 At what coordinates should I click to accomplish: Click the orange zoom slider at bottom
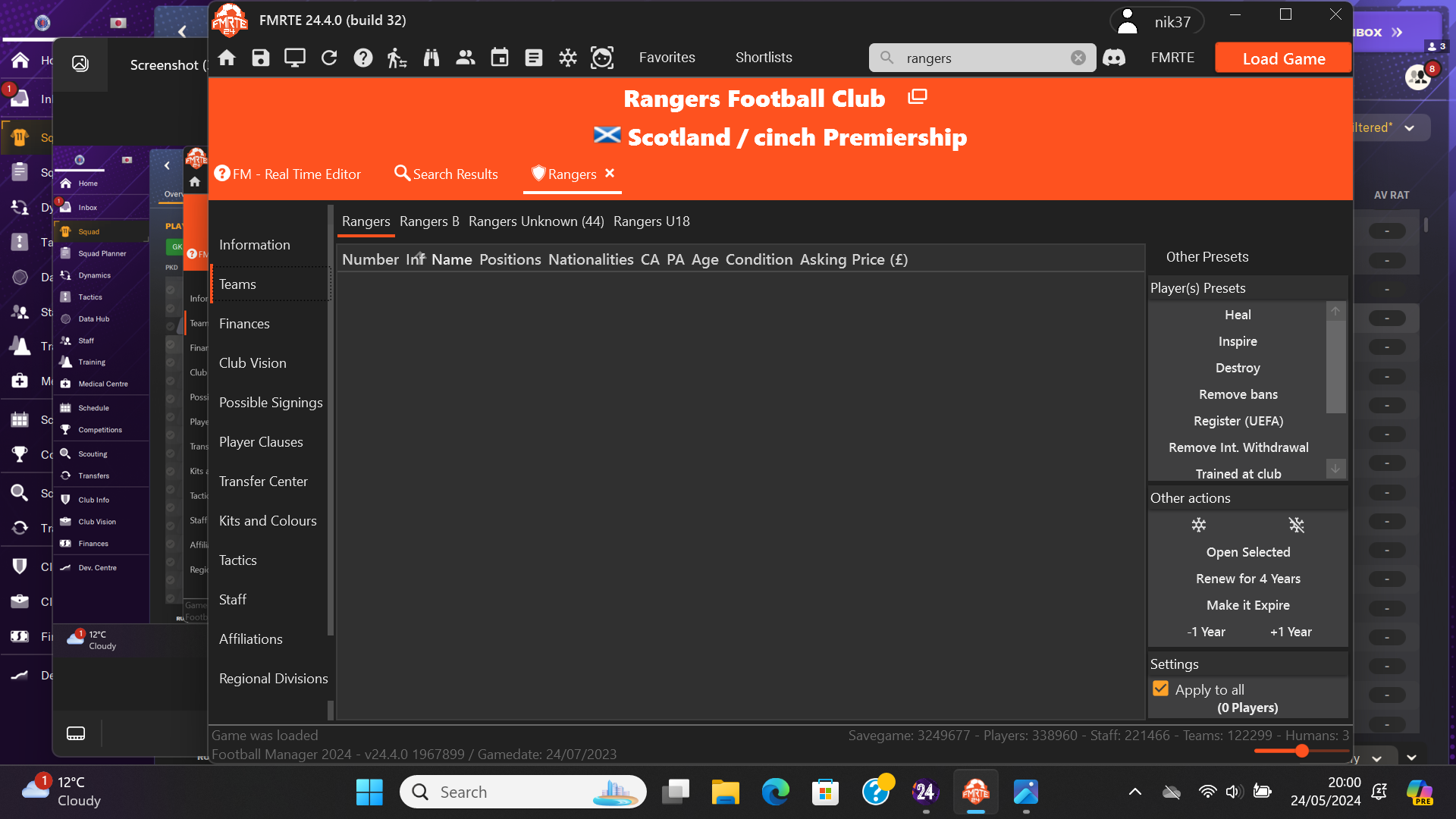tap(1302, 751)
